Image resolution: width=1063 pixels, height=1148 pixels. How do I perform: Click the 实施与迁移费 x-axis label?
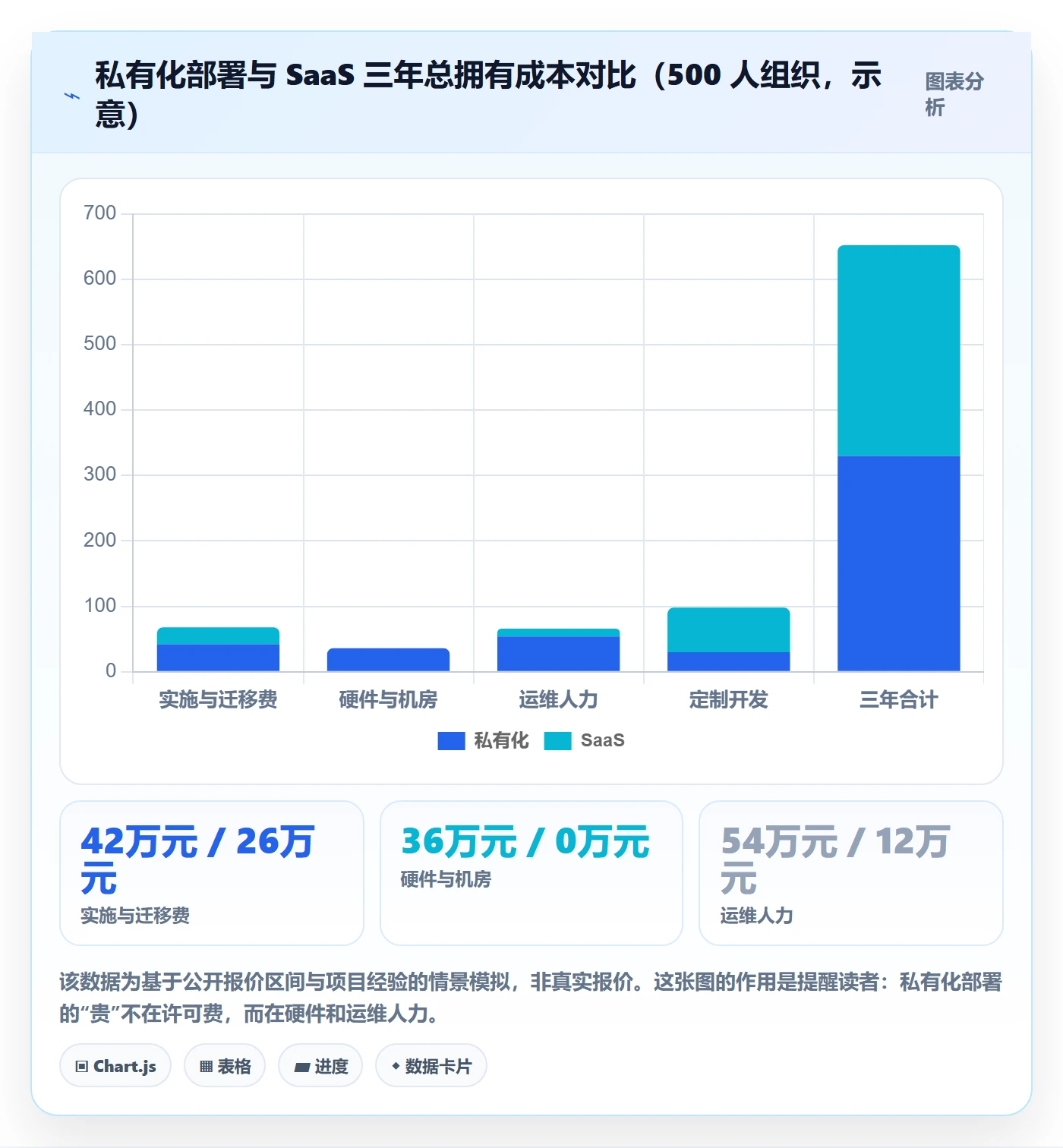click(218, 699)
